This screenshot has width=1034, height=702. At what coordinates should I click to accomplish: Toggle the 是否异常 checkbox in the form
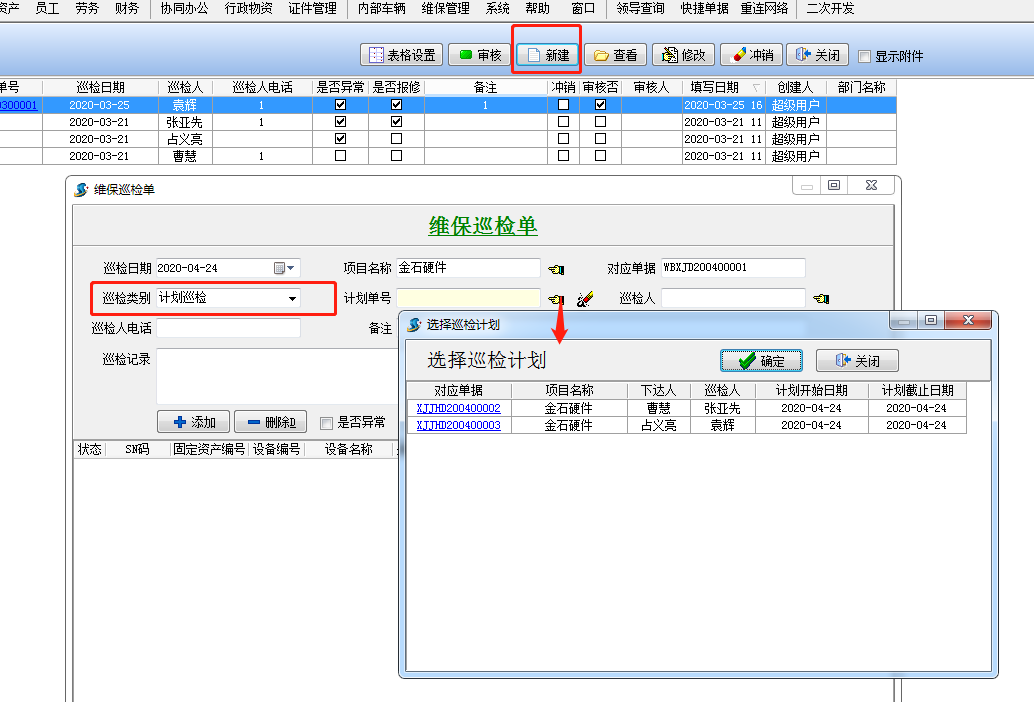[x=326, y=423]
